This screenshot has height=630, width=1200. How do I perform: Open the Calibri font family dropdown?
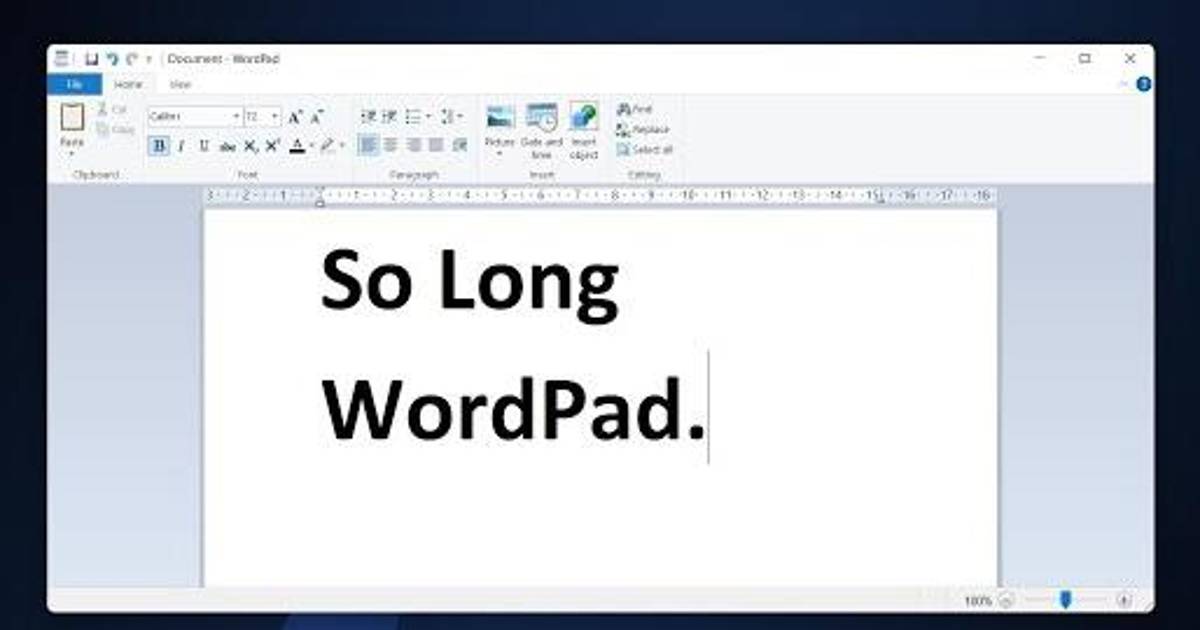[x=236, y=117]
